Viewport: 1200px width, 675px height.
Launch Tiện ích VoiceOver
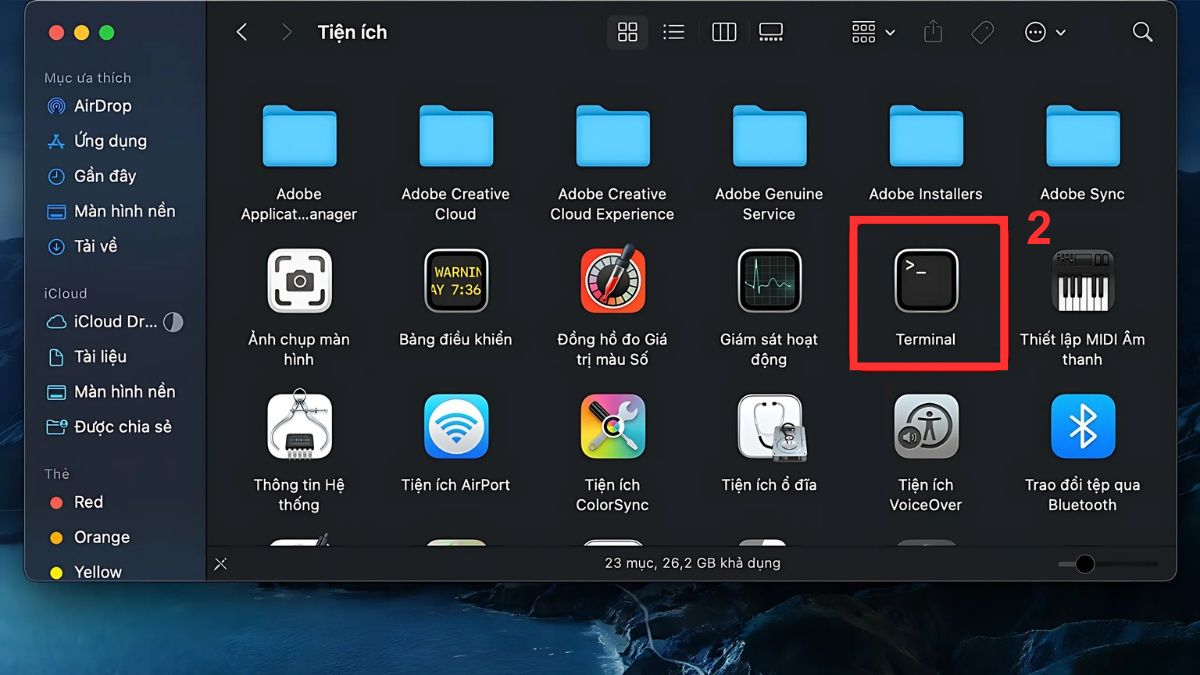tap(926, 425)
